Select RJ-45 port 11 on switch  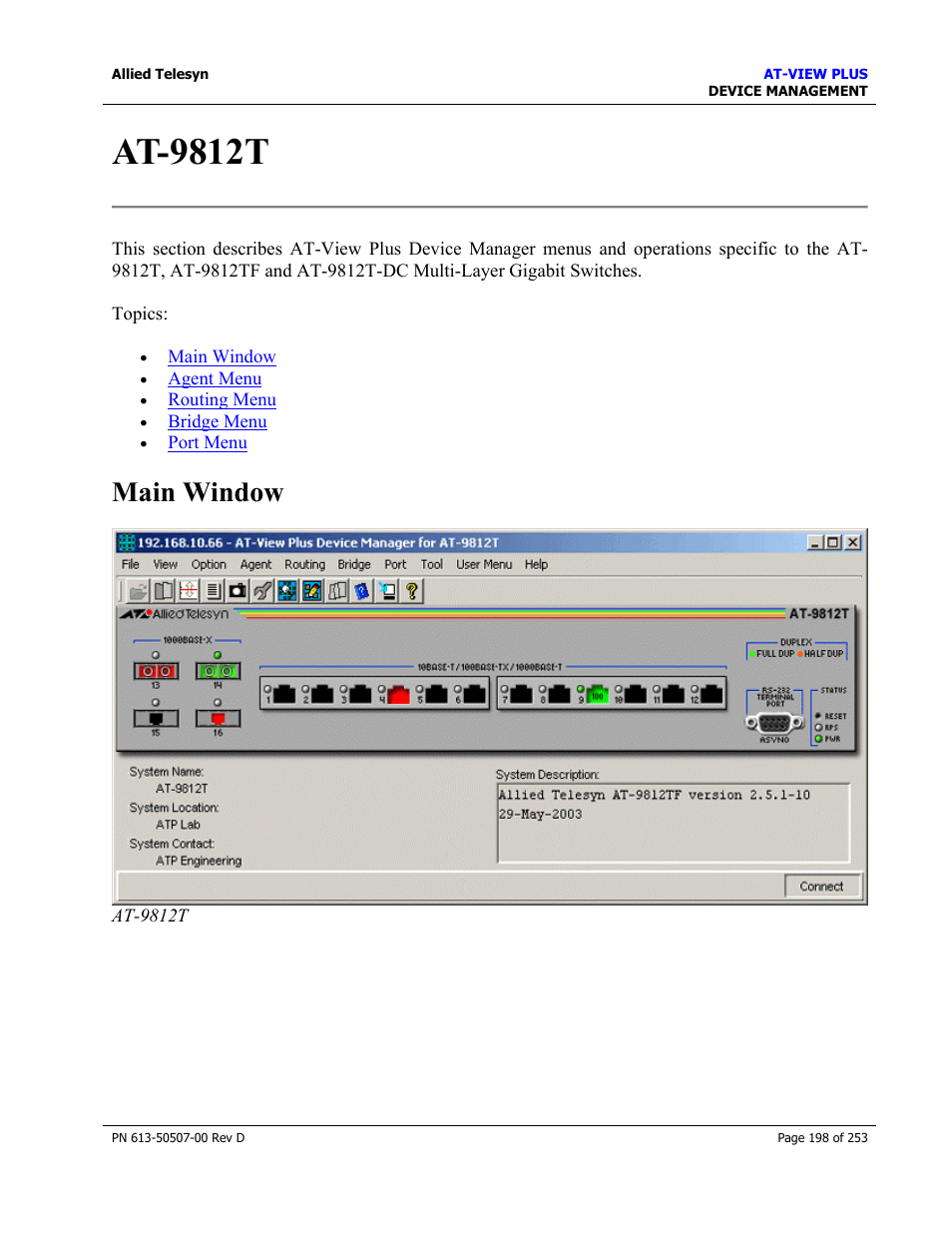(x=674, y=694)
